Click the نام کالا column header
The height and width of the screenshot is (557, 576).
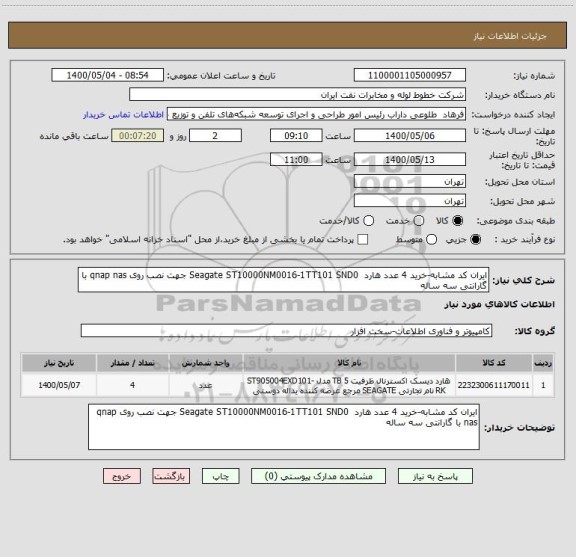pos(349,363)
